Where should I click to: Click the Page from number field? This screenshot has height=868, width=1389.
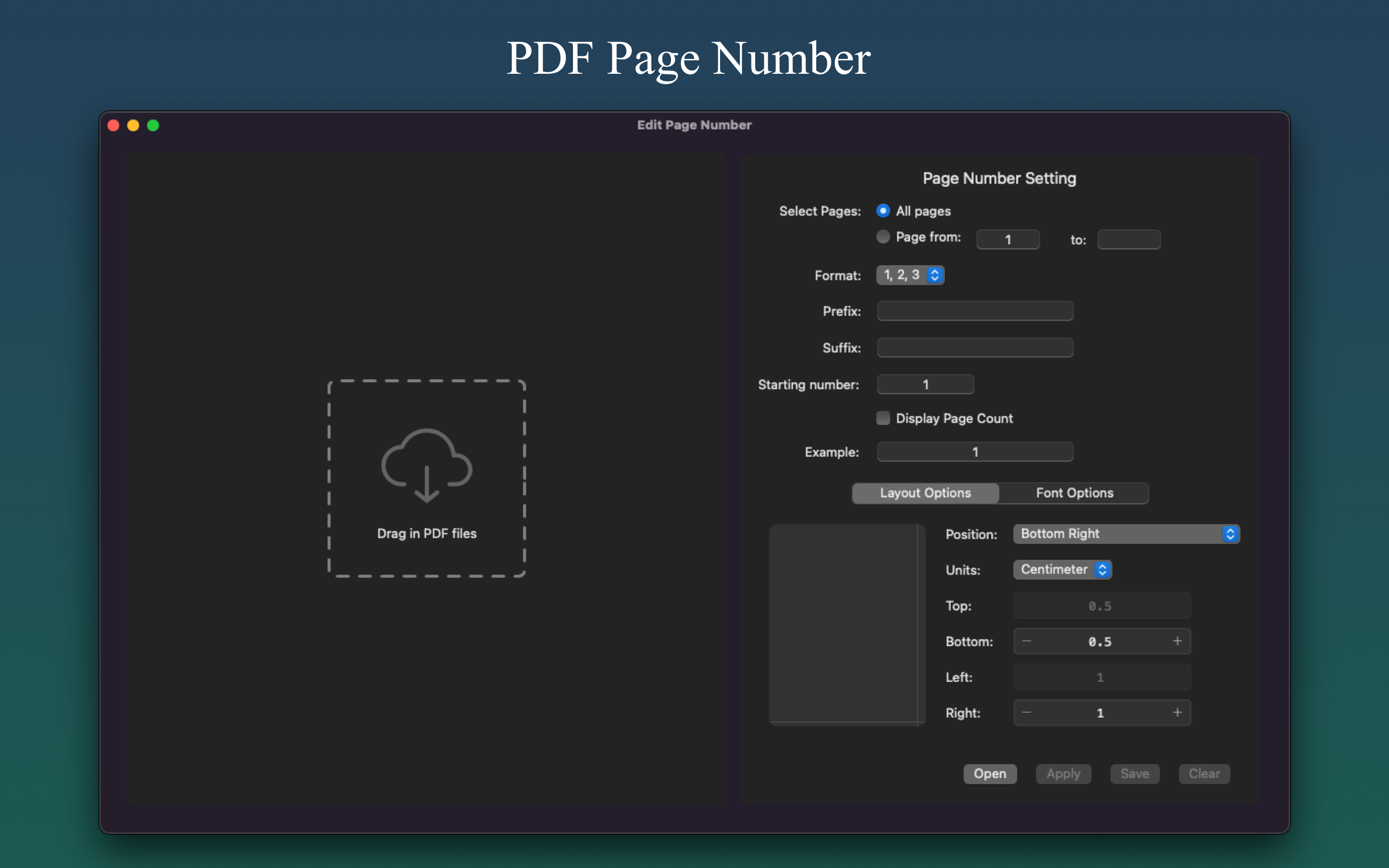click(1008, 239)
